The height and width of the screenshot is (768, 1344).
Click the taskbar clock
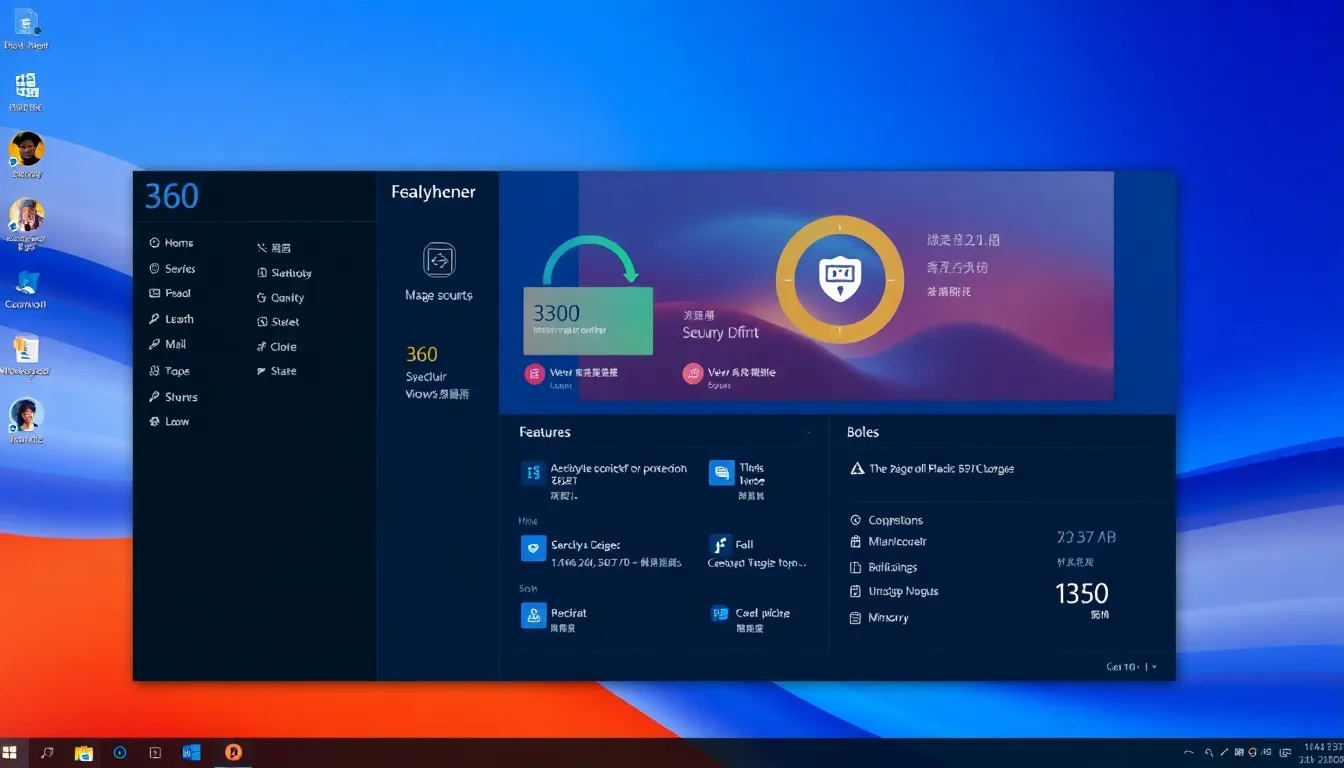click(1324, 753)
